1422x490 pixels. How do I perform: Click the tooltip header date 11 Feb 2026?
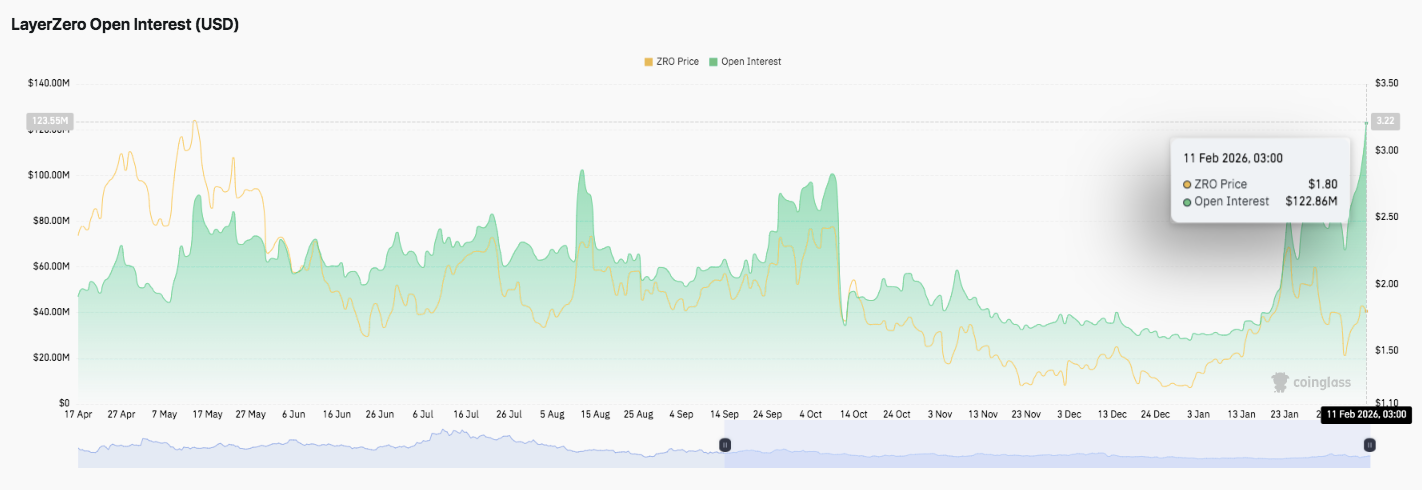[1232, 158]
